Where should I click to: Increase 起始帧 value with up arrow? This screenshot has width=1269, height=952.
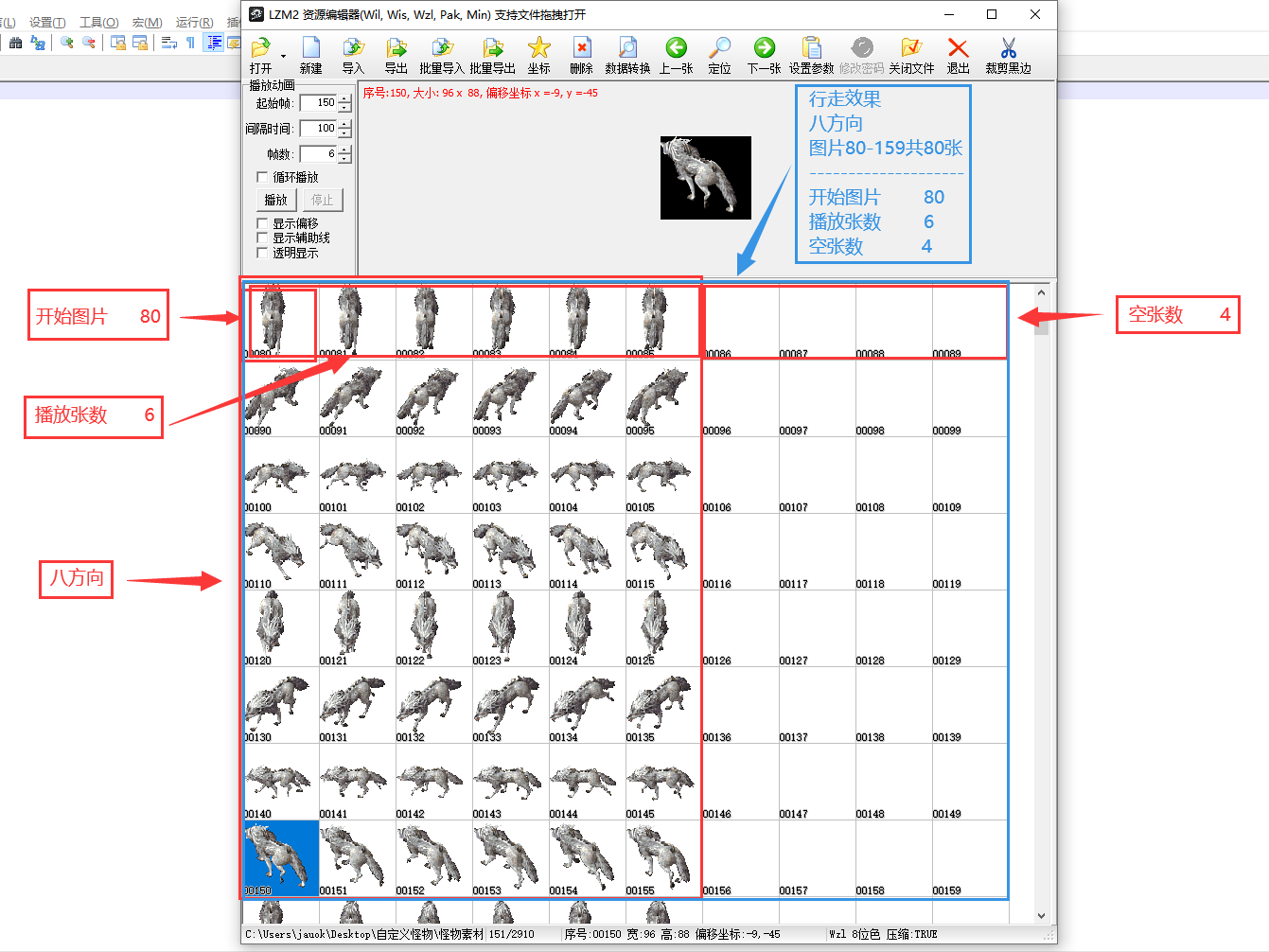(x=344, y=99)
